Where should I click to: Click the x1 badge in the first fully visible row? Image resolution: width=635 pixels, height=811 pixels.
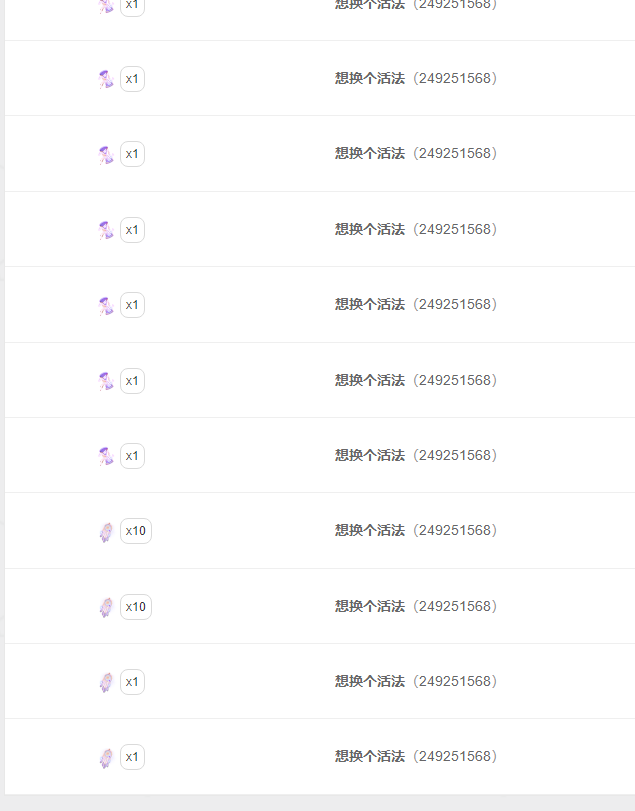132,79
